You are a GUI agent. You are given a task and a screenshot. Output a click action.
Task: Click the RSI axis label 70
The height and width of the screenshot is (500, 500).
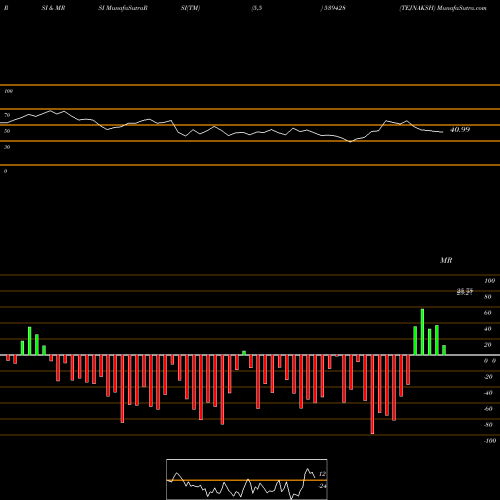[x=7, y=115]
